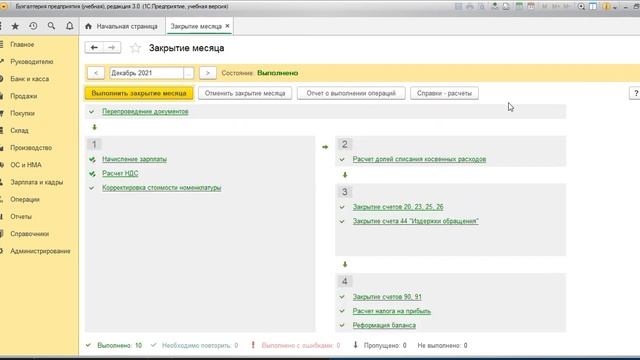Open the Руководителю section
Screen dimensions: 640x360
[x=32, y=62]
